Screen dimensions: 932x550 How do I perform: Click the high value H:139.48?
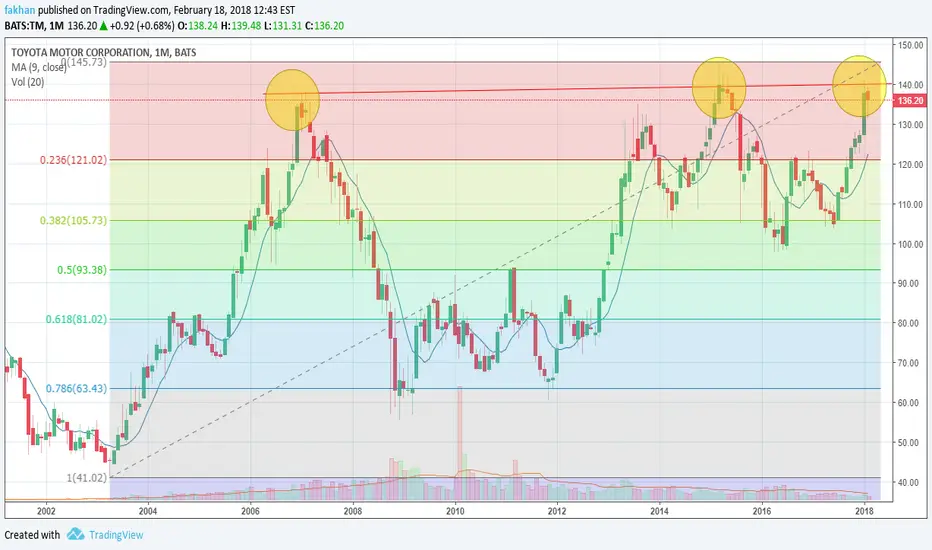click(241, 26)
